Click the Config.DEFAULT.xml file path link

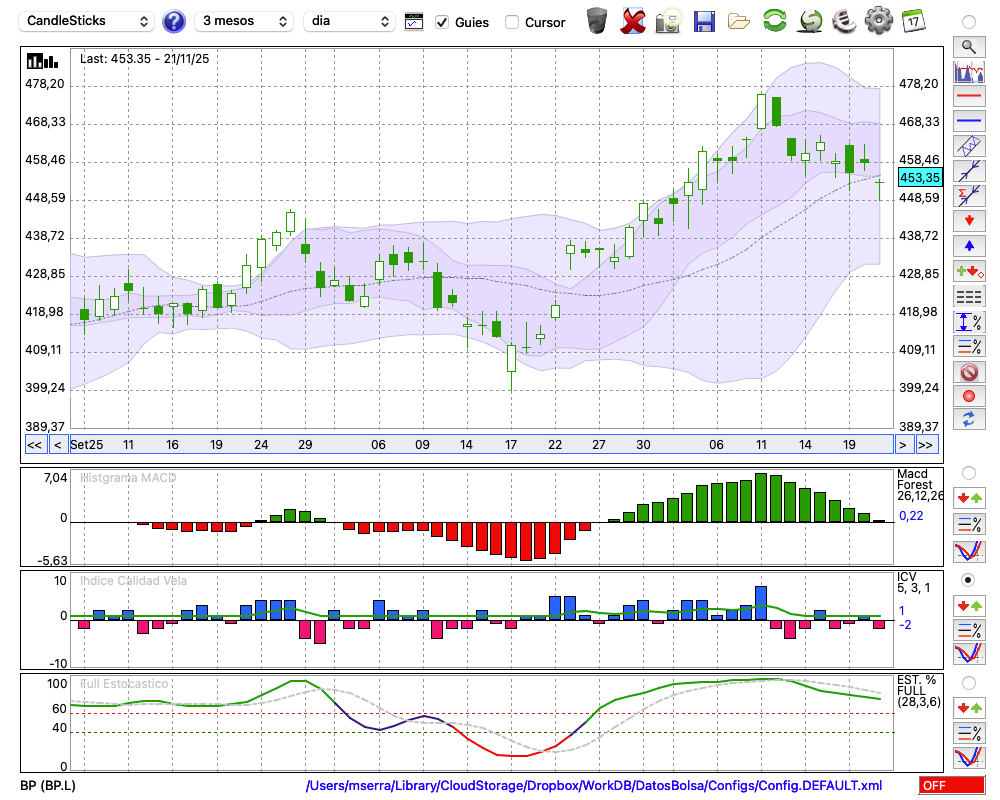click(x=594, y=786)
